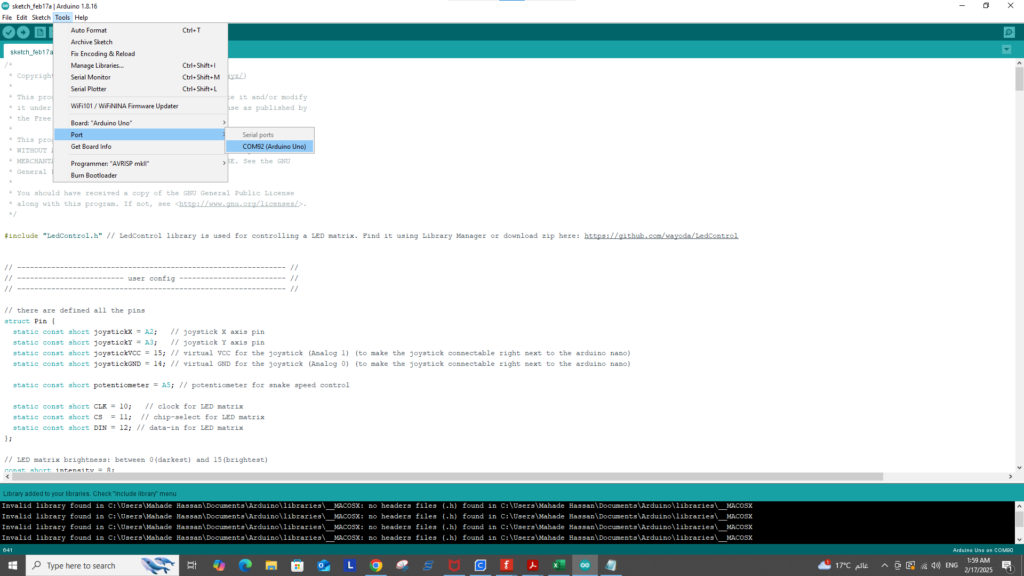Screen dimensions: 1024x576
Task: Open Task View on the taskbar
Action: pyautogui.click(x=192, y=566)
